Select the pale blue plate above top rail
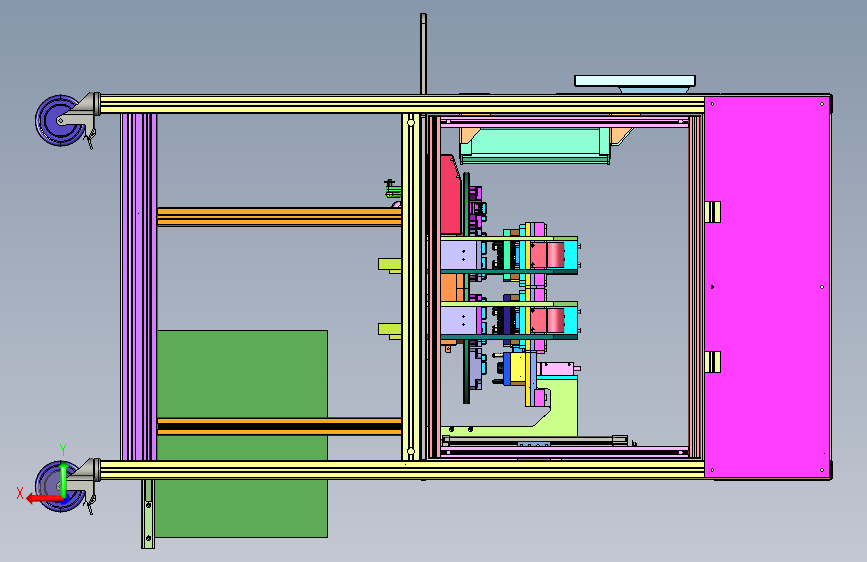 tap(635, 81)
